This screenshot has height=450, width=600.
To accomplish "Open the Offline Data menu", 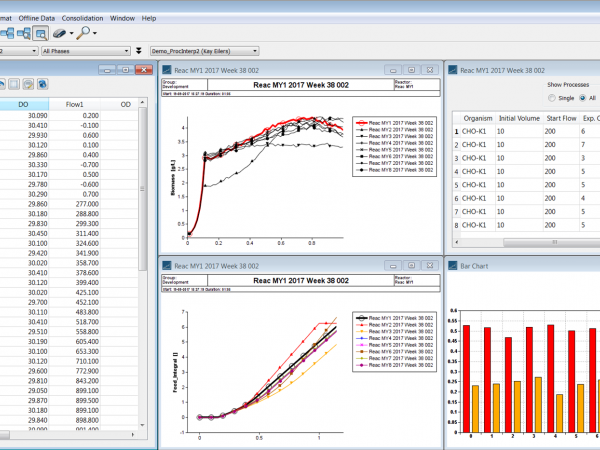I will pyautogui.click(x=37, y=18).
